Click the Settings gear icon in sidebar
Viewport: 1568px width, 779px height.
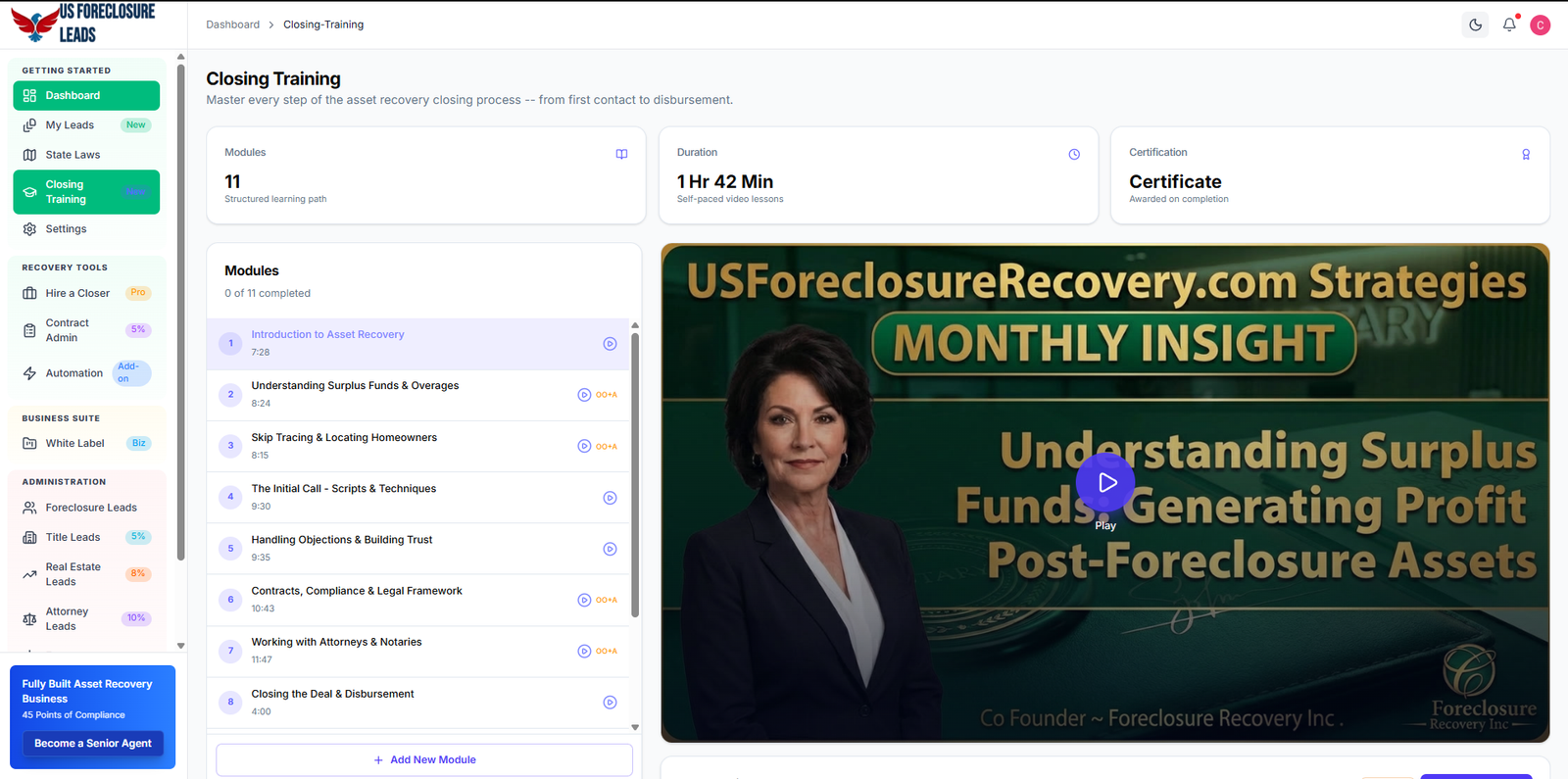(29, 229)
